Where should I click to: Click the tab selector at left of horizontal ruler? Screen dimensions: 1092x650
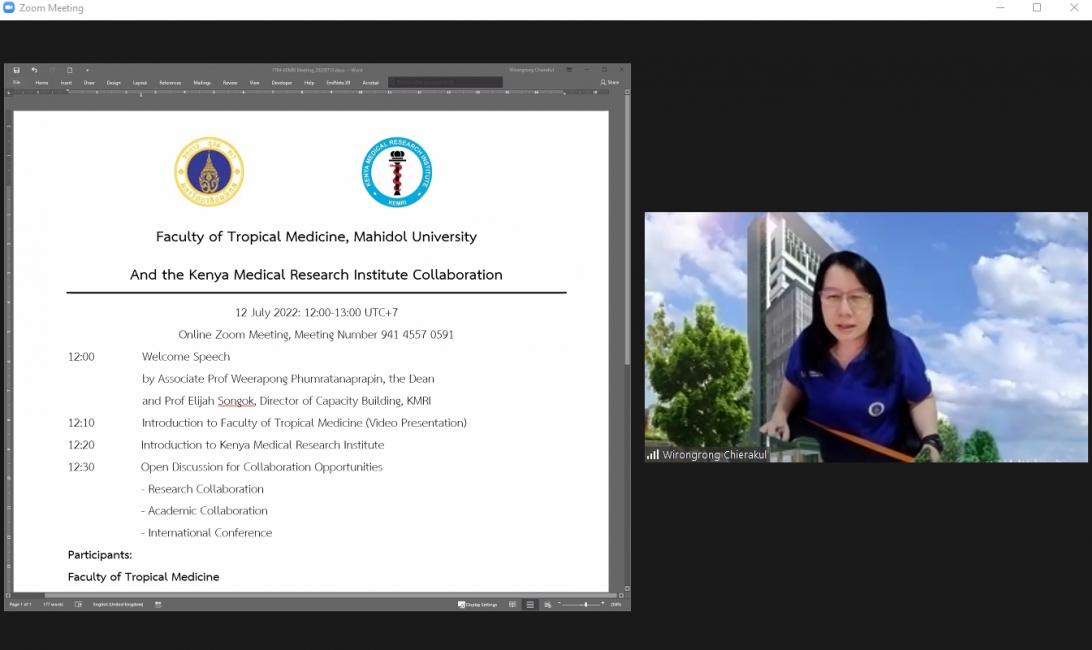pyautogui.click(x=8, y=92)
